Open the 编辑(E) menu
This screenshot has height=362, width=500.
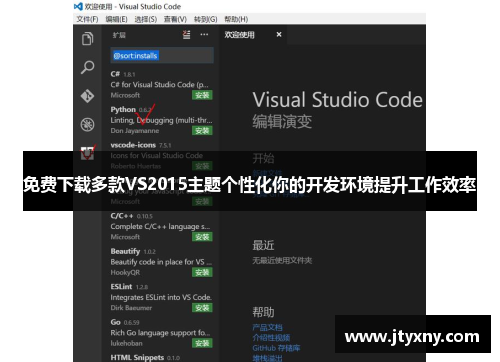117,19
